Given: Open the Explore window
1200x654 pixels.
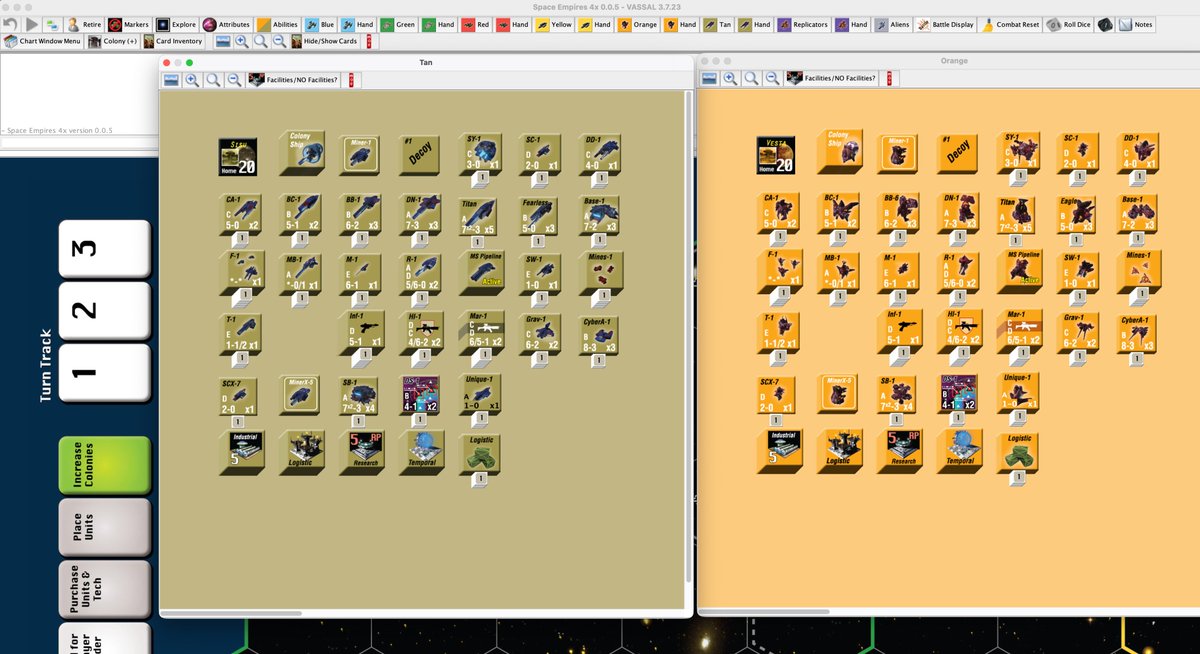Looking at the screenshot, I should pos(177,24).
